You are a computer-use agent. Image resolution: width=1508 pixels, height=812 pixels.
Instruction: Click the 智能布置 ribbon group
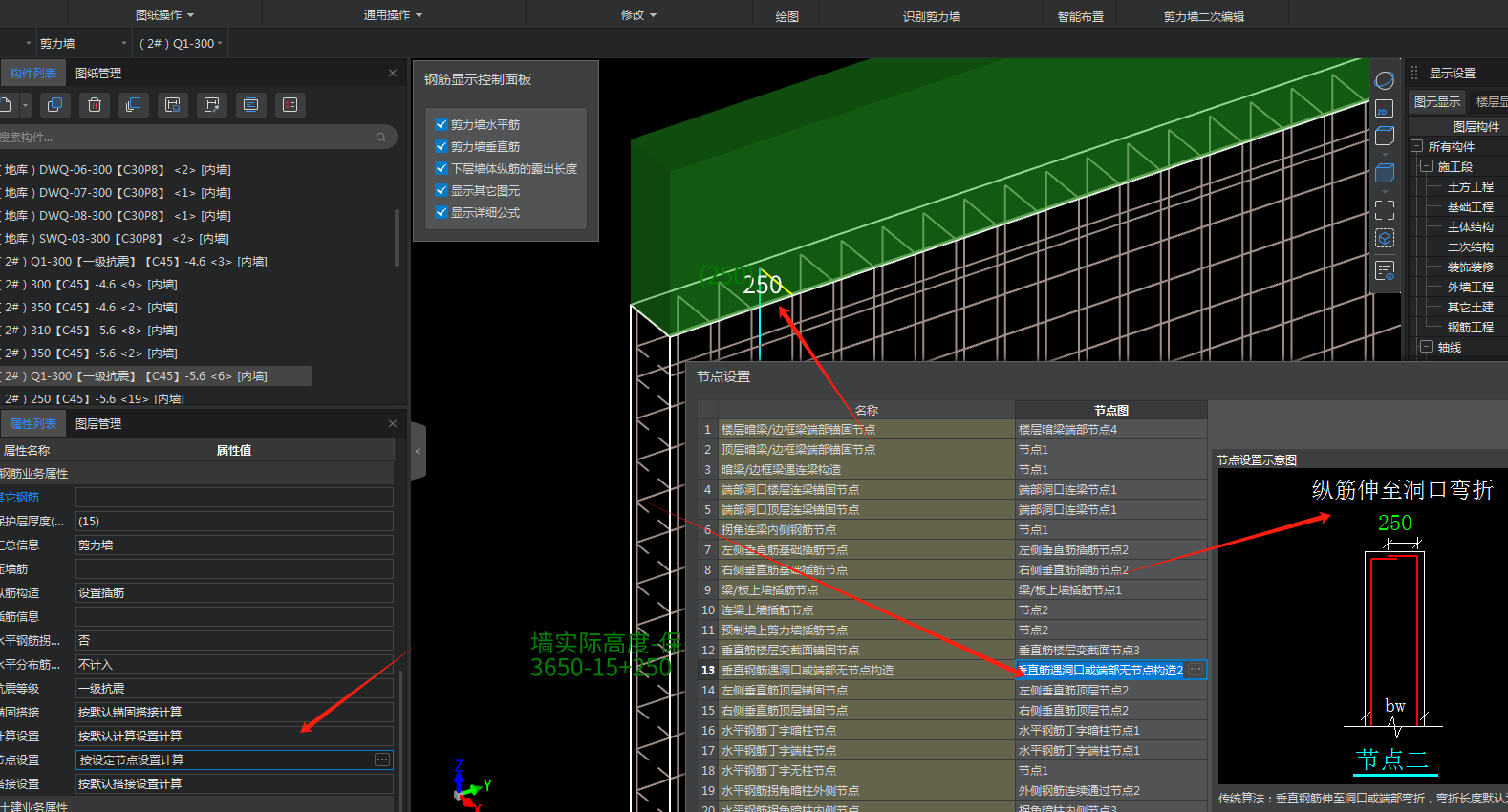[1081, 16]
